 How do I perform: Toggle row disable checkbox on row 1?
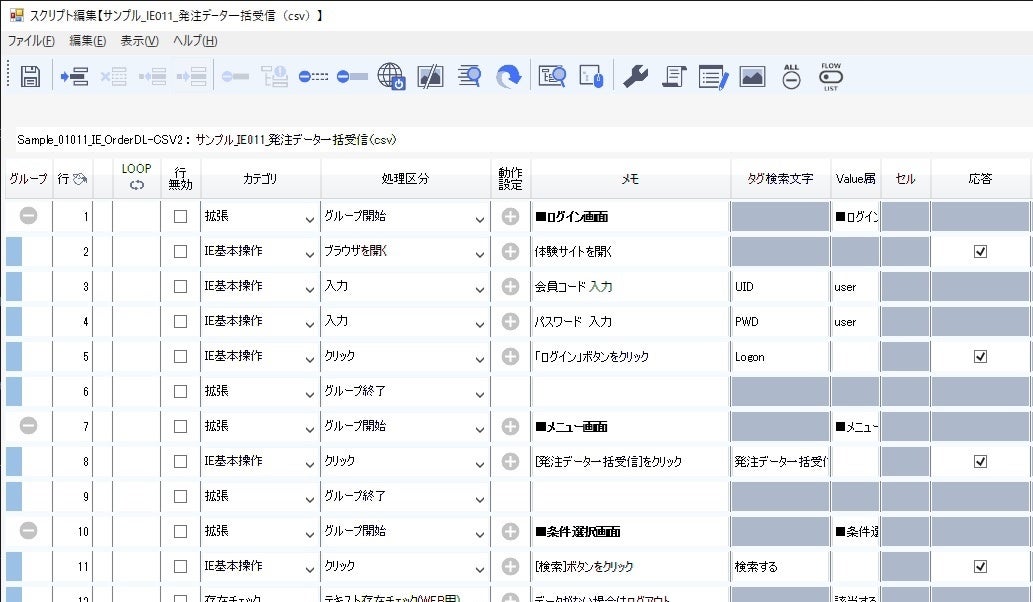pos(181,217)
